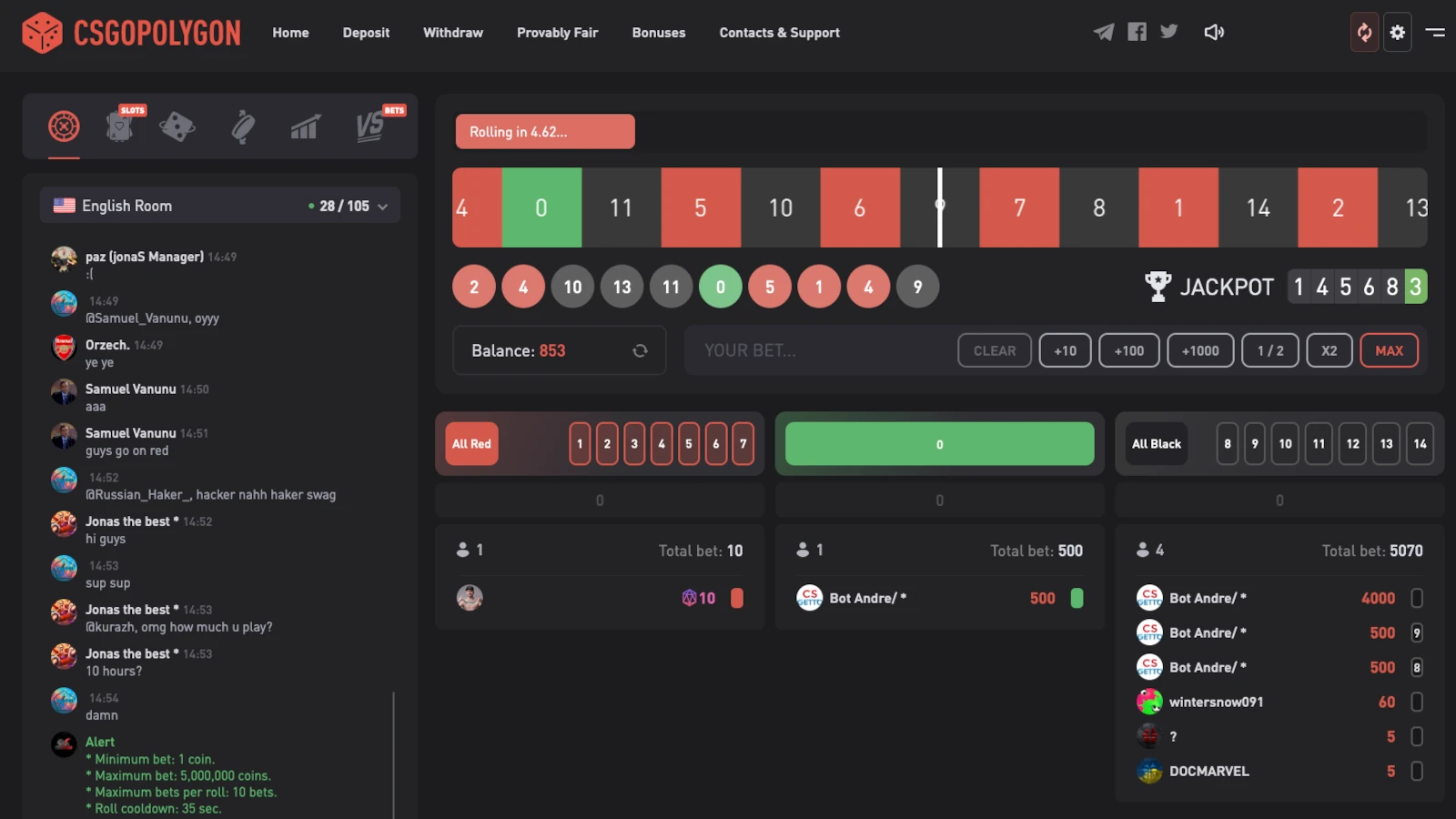
Task: Double the bet with X2
Action: pyautogui.click(x=1330, y=350)
